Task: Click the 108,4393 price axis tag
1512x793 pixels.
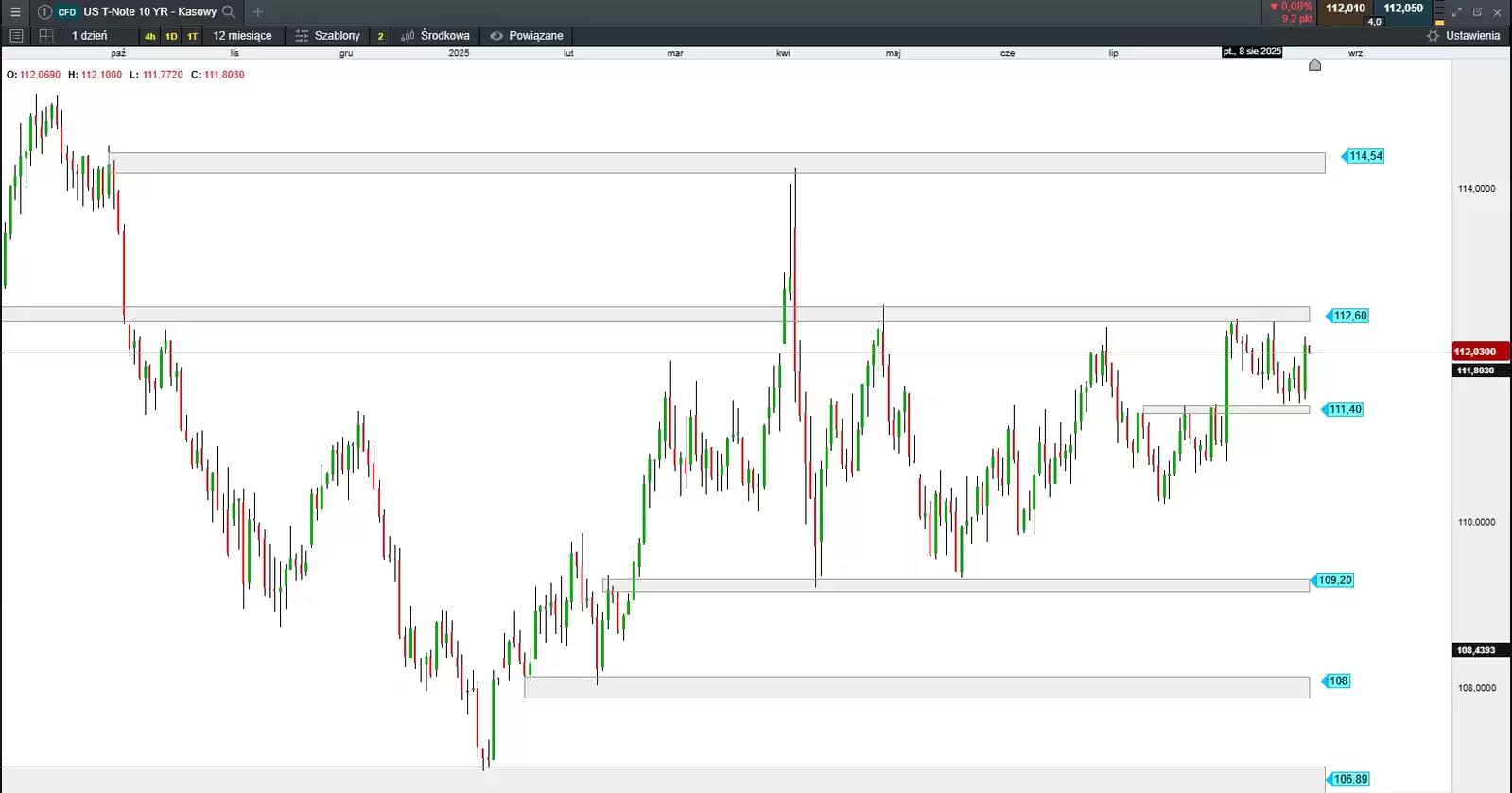Action: 1481,650
